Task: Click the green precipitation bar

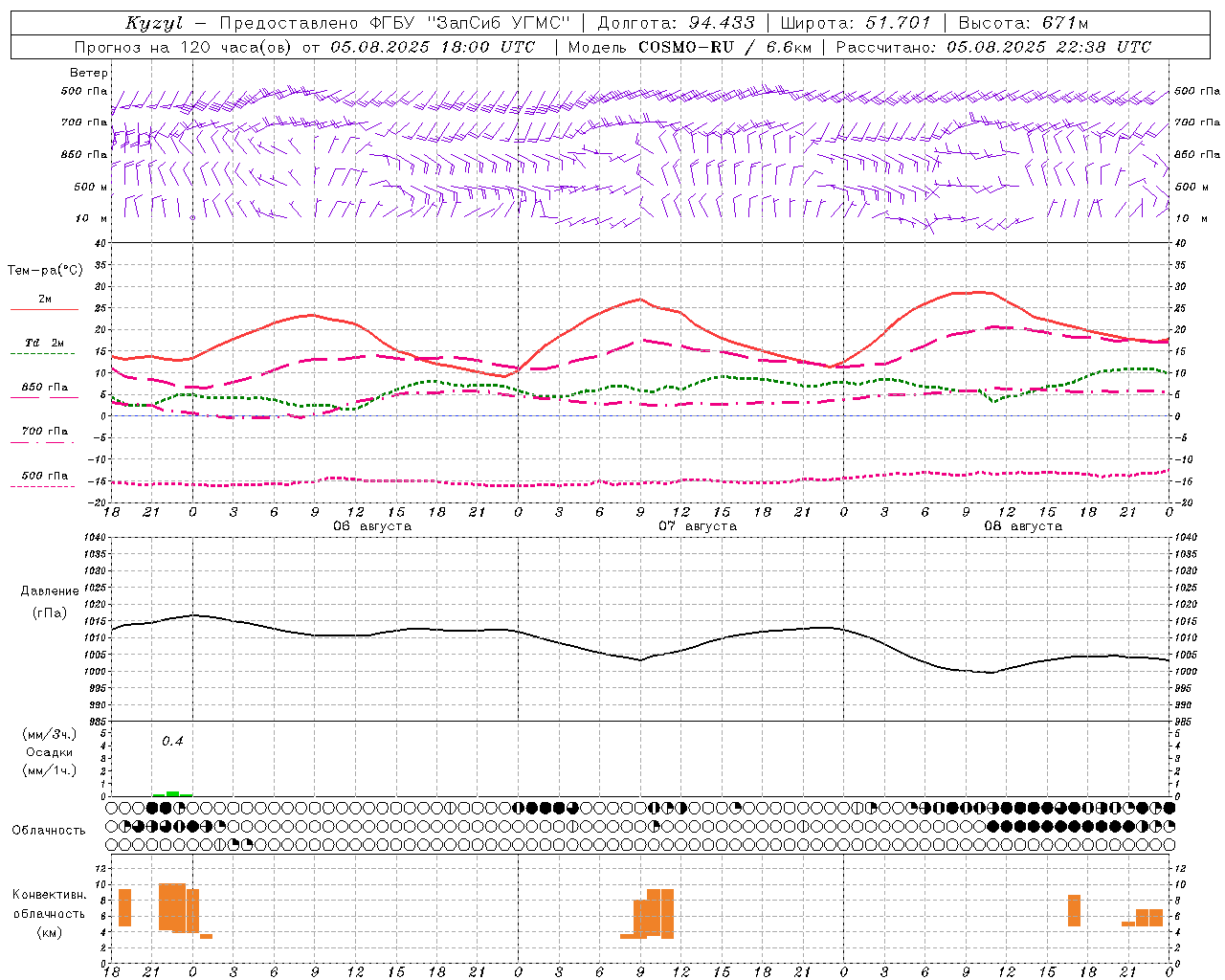Action: click(172, 793)
